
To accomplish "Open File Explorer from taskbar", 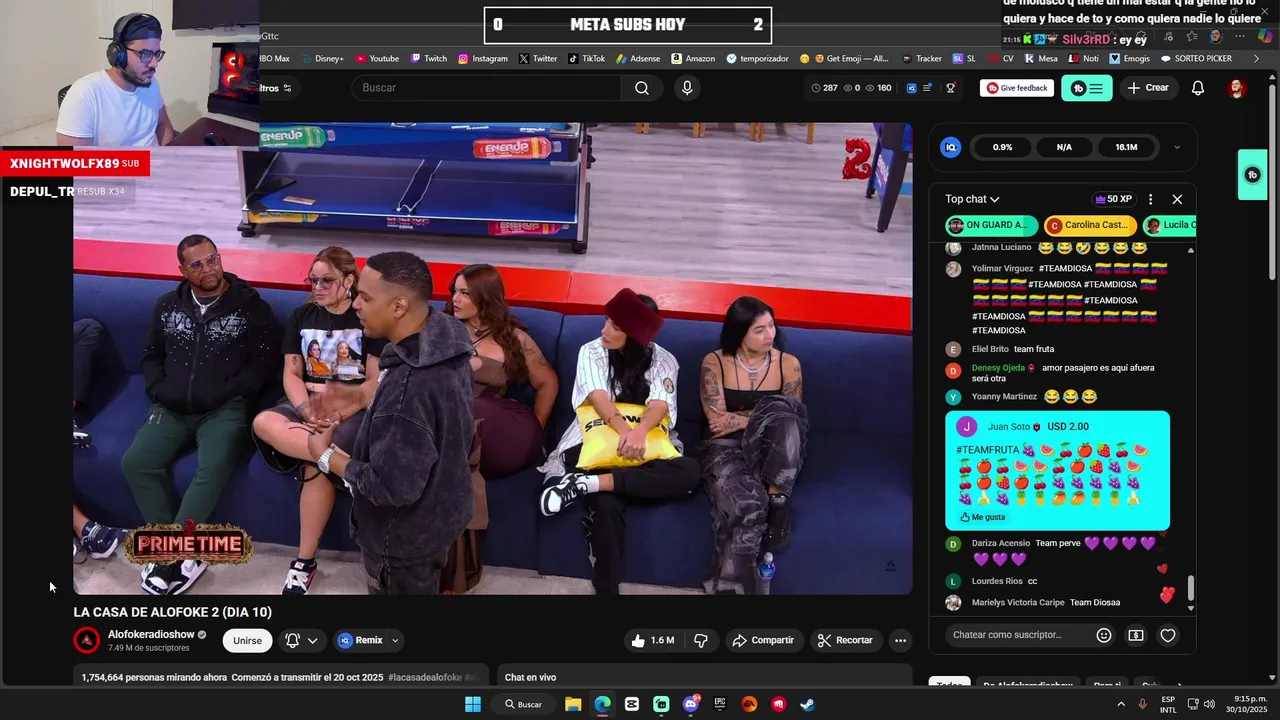I will pyautogui.click(x=573, y=704).
